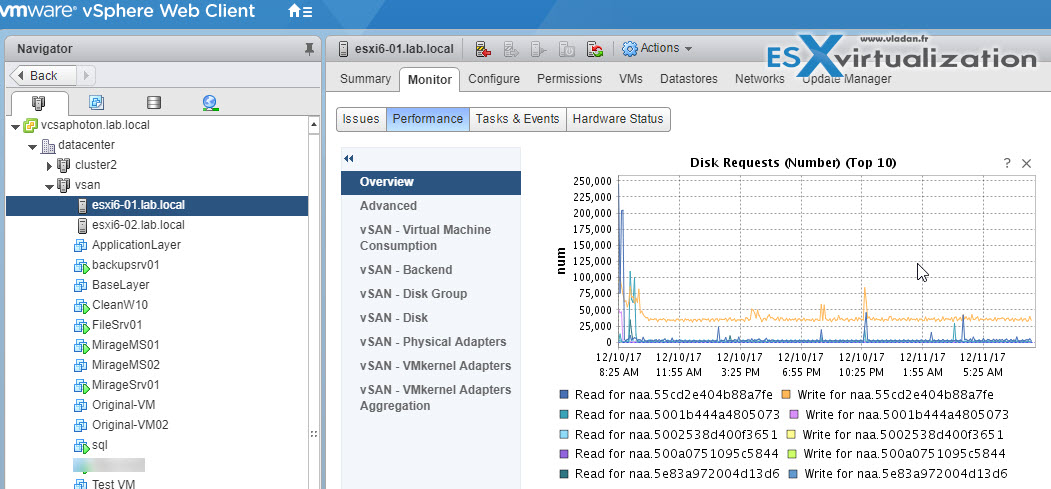Screen dimensions: 1051x489
Task: Open the VMs tab
Action: click(x=631, y=79)
